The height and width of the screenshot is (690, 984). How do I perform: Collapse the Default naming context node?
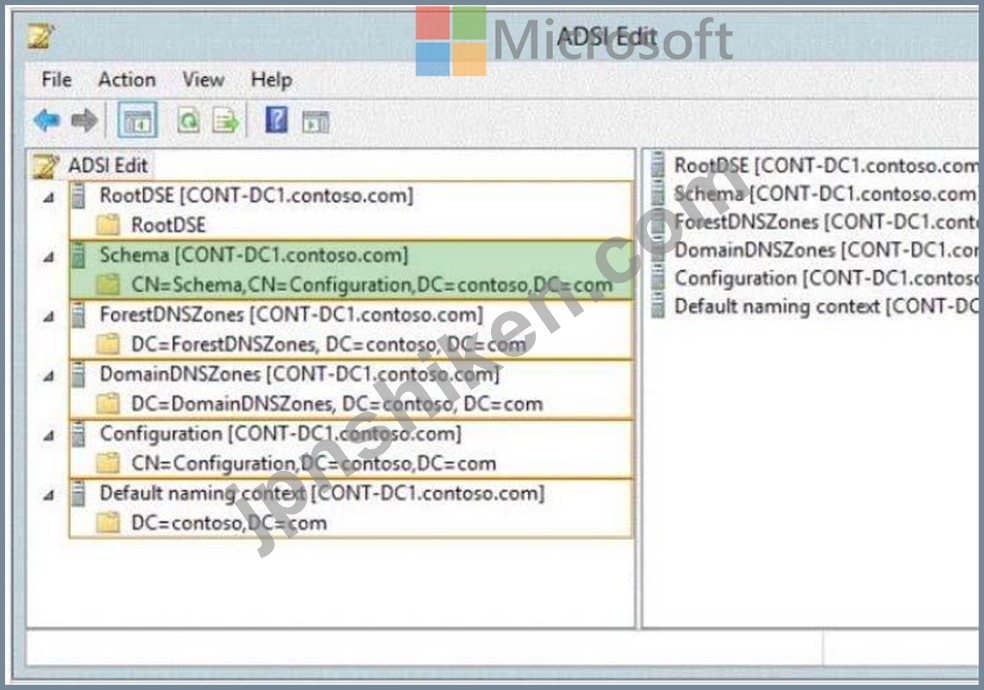pyautogui.click(x=48, y=496)
